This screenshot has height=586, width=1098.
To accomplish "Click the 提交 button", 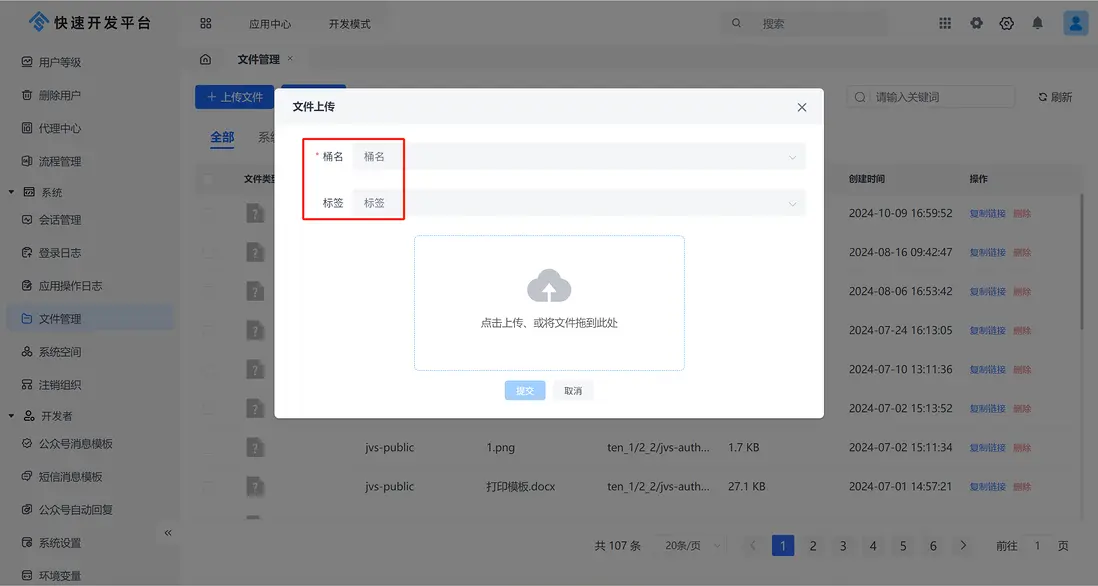I will [524, 391].
